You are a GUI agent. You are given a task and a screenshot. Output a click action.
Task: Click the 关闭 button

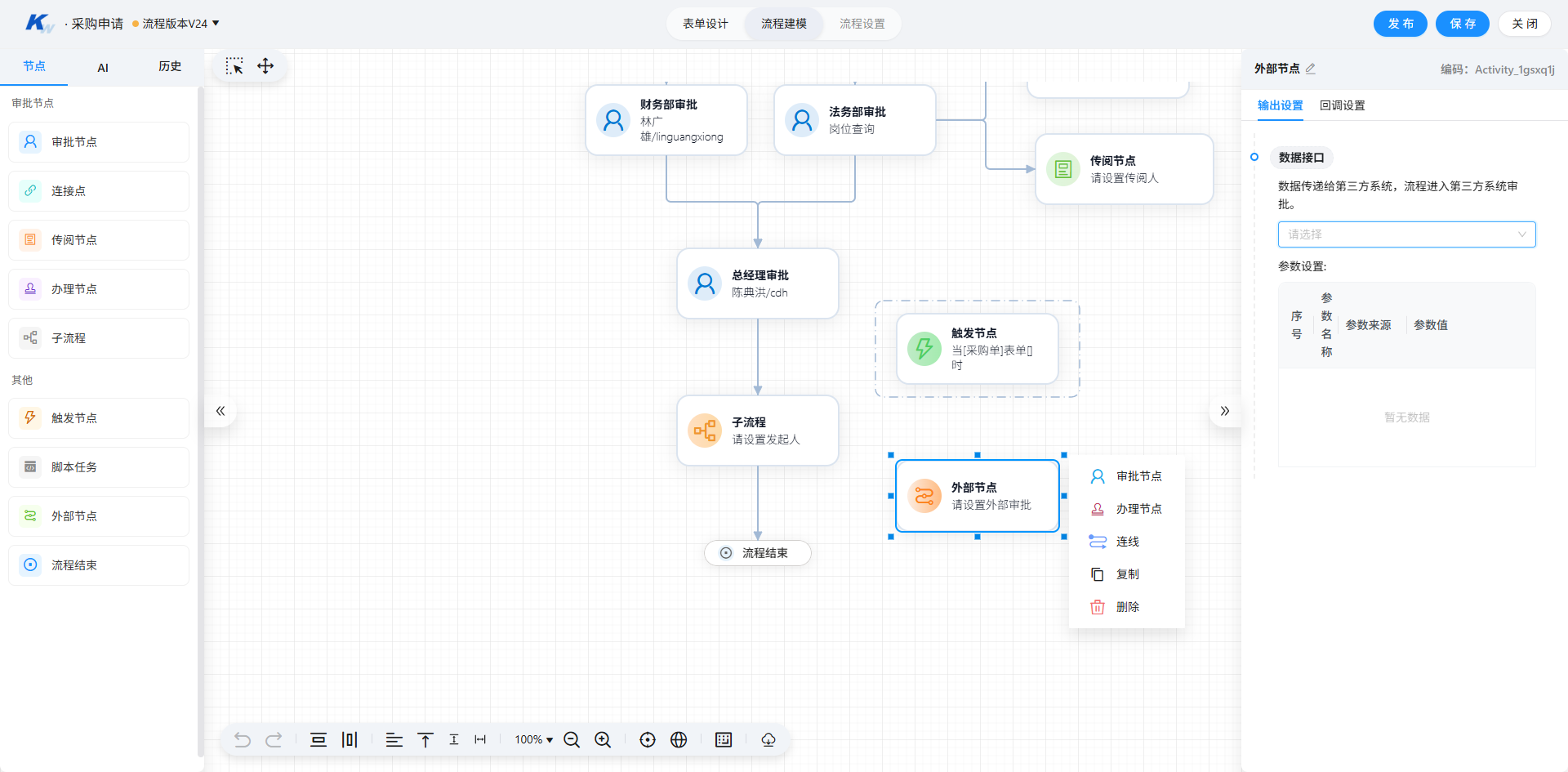coord(1525,24)
